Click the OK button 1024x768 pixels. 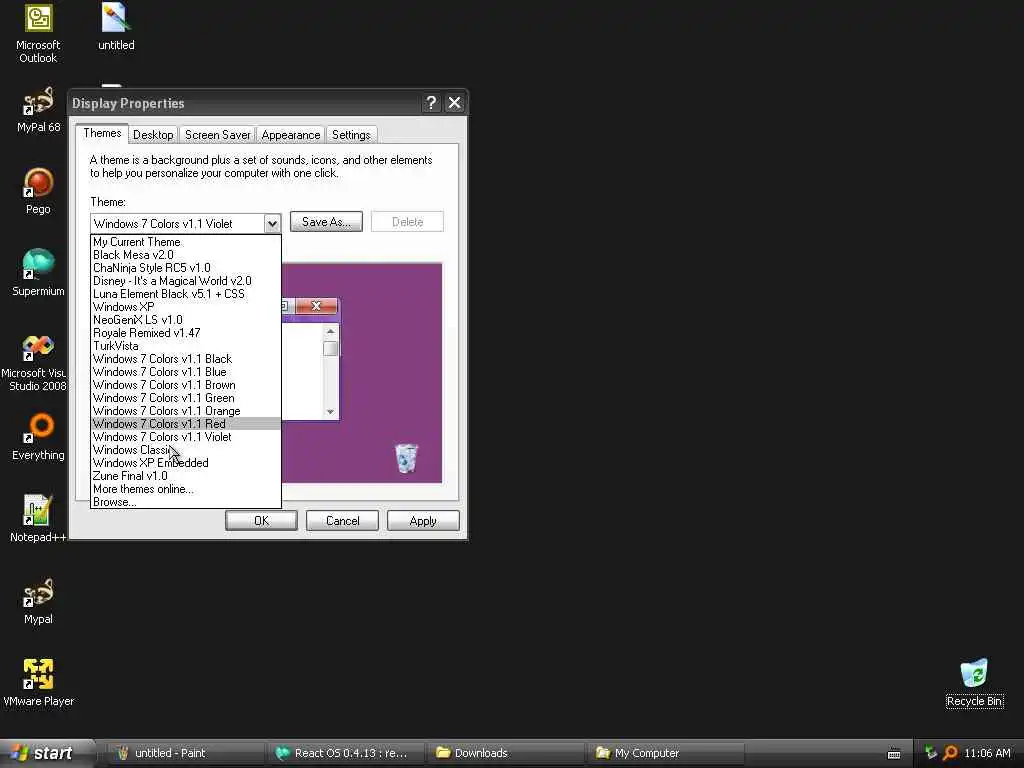(x=261, y=520)
